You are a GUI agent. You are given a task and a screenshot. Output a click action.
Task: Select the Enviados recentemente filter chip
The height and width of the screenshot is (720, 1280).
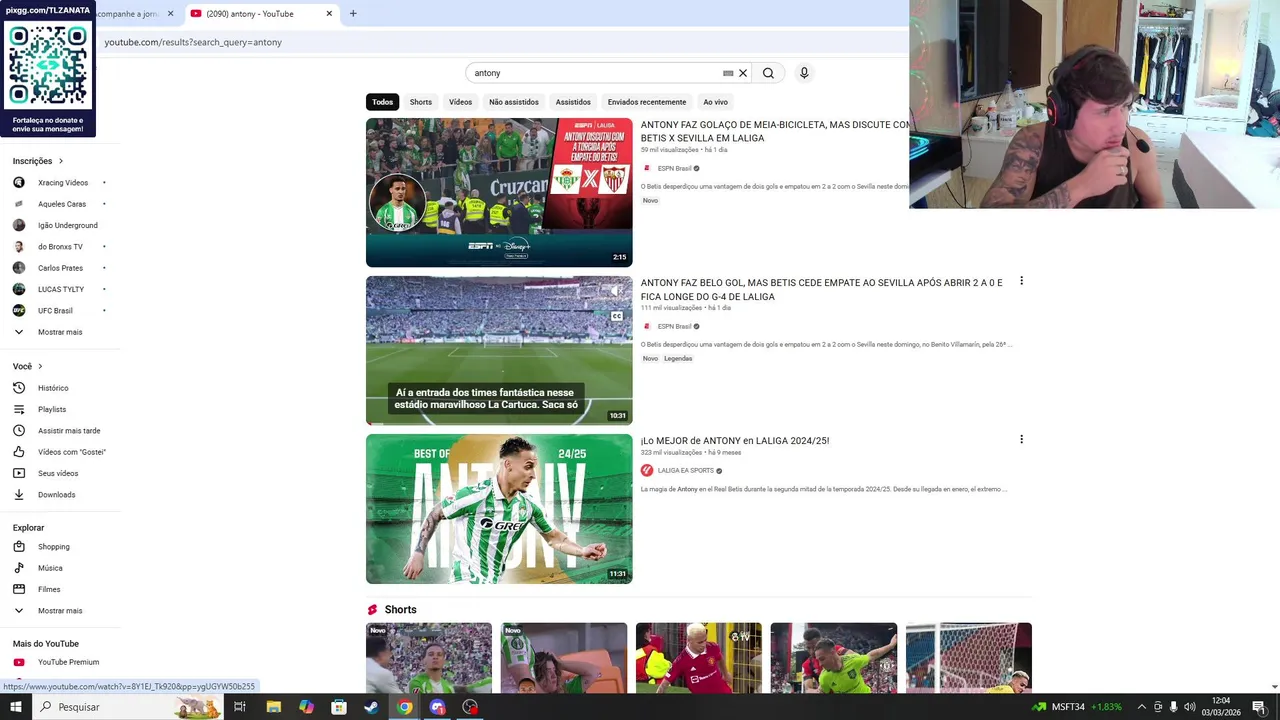647,102
